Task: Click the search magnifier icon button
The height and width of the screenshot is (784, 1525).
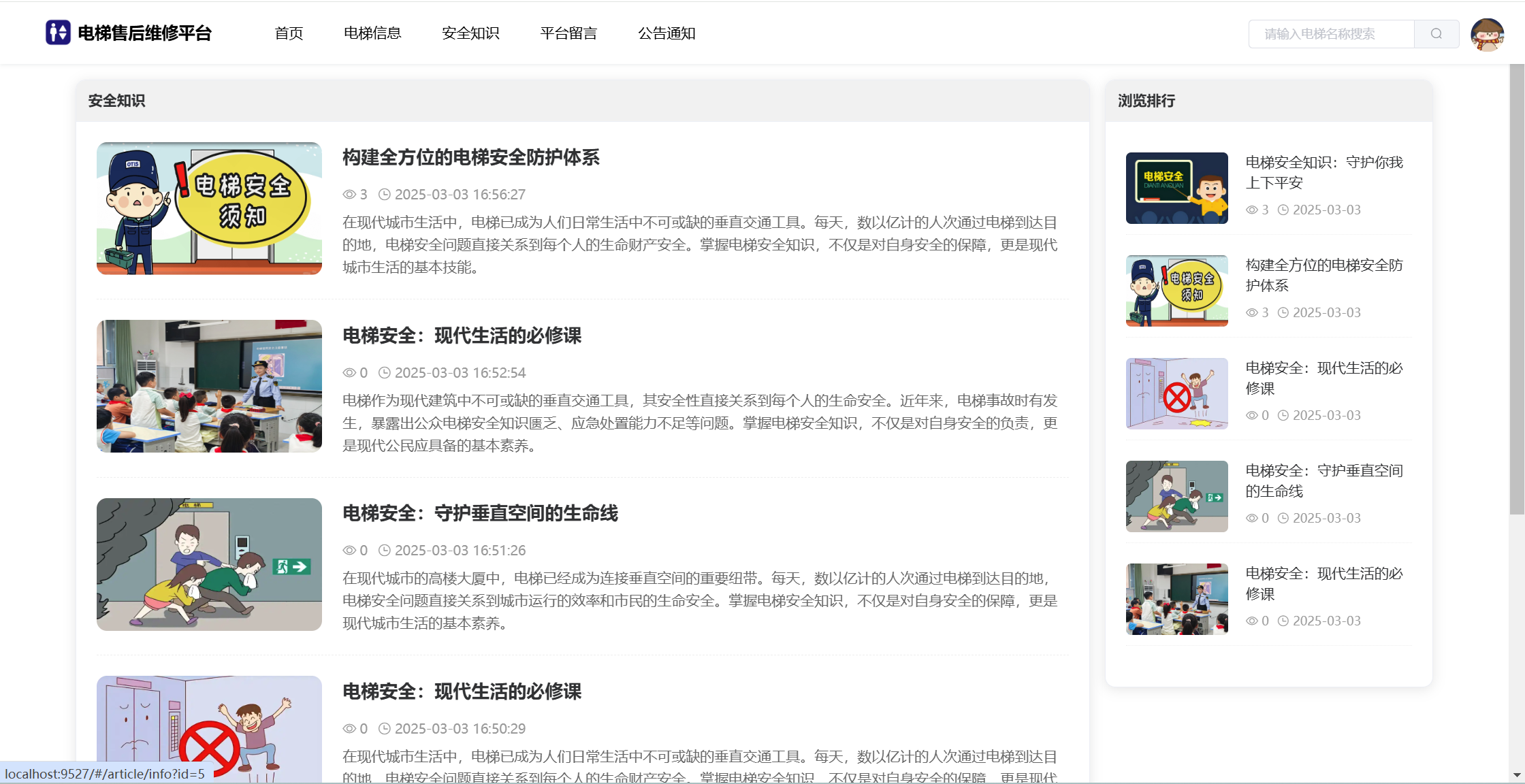Action: 1436,34
